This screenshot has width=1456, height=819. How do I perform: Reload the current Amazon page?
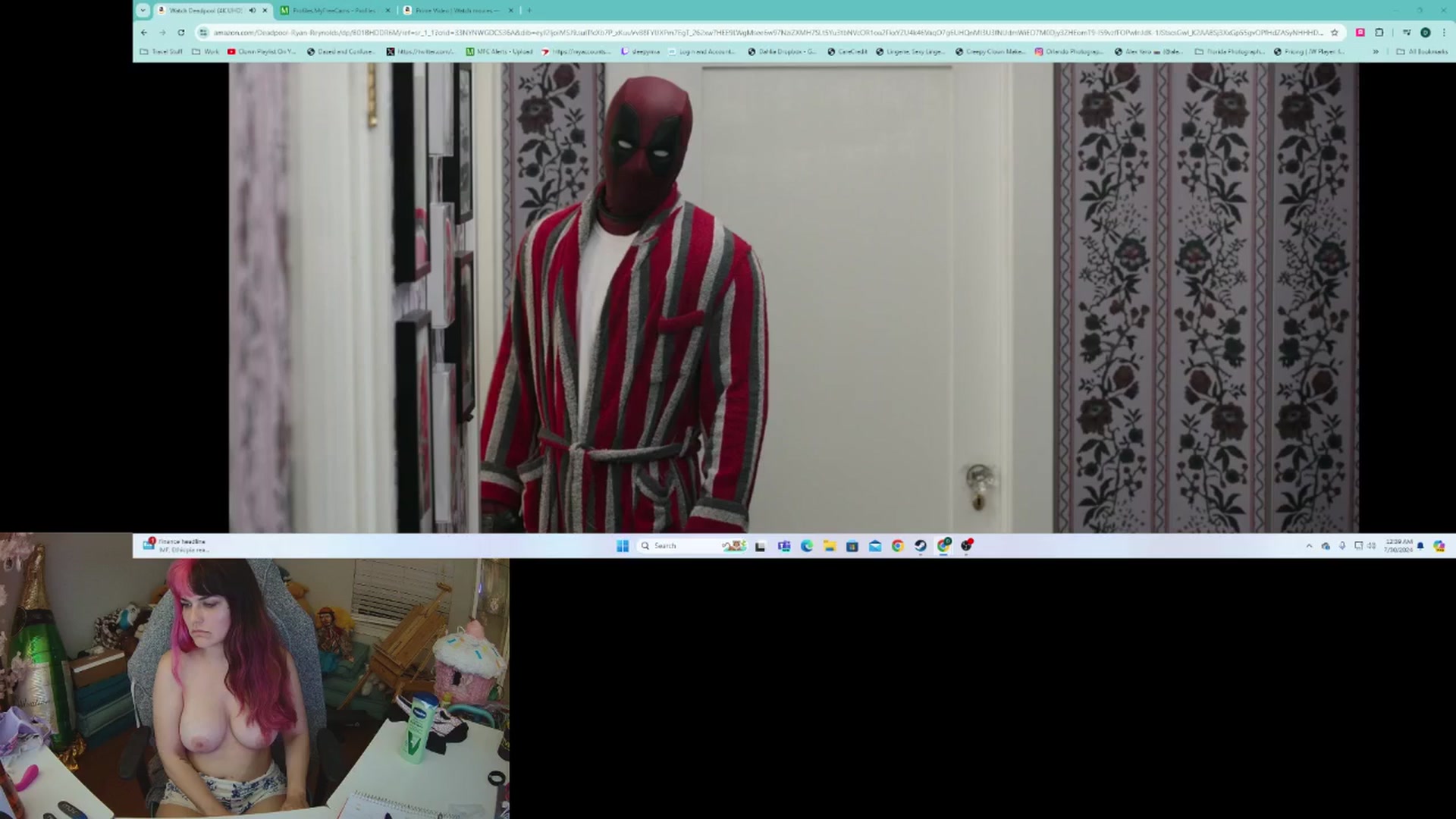coord(181,33)
